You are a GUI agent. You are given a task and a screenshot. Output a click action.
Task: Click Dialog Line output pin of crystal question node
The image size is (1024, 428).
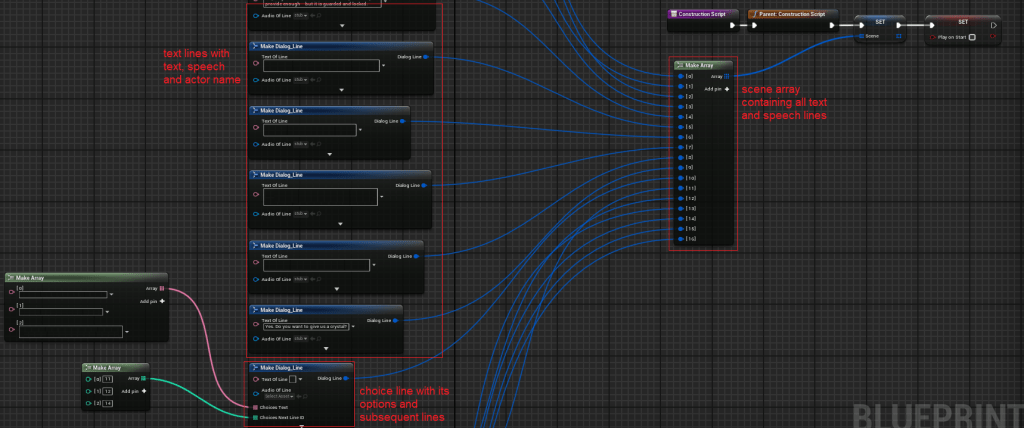[x=395, y=321]
